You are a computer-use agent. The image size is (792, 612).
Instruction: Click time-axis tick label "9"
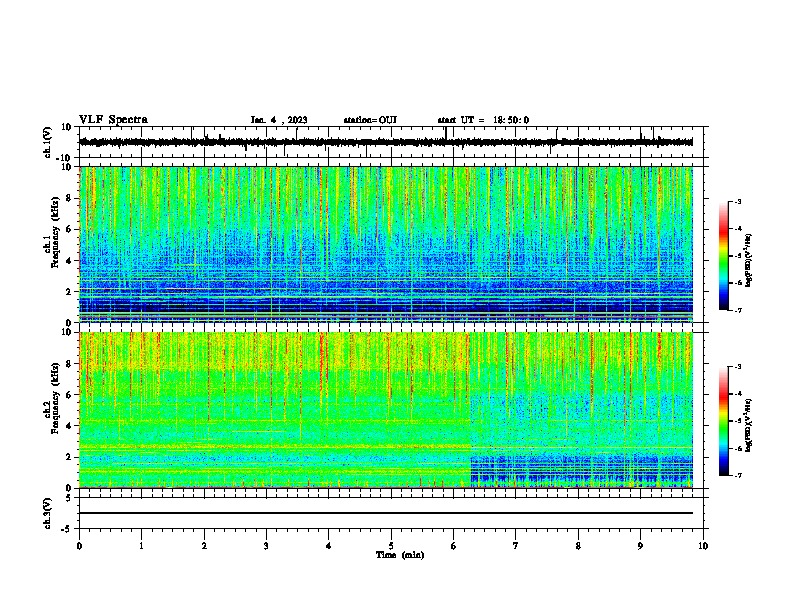coord(640,546)
